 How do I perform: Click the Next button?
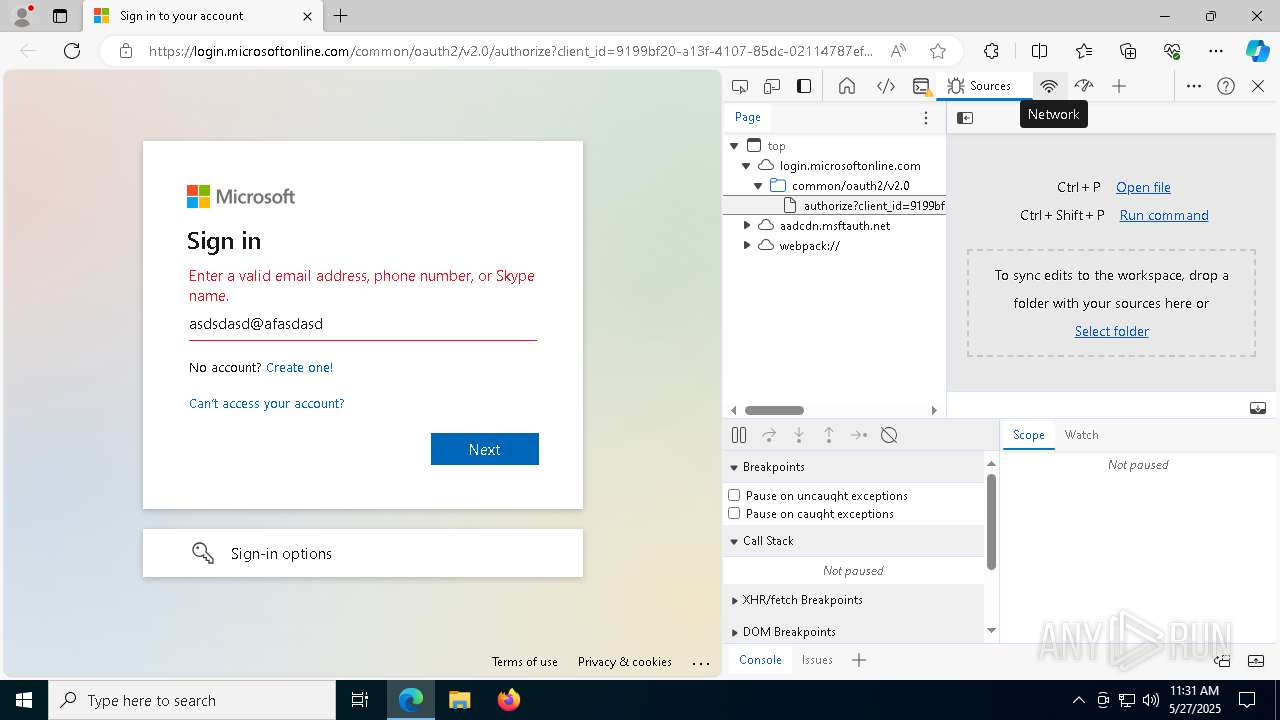[x=485, y=449]
